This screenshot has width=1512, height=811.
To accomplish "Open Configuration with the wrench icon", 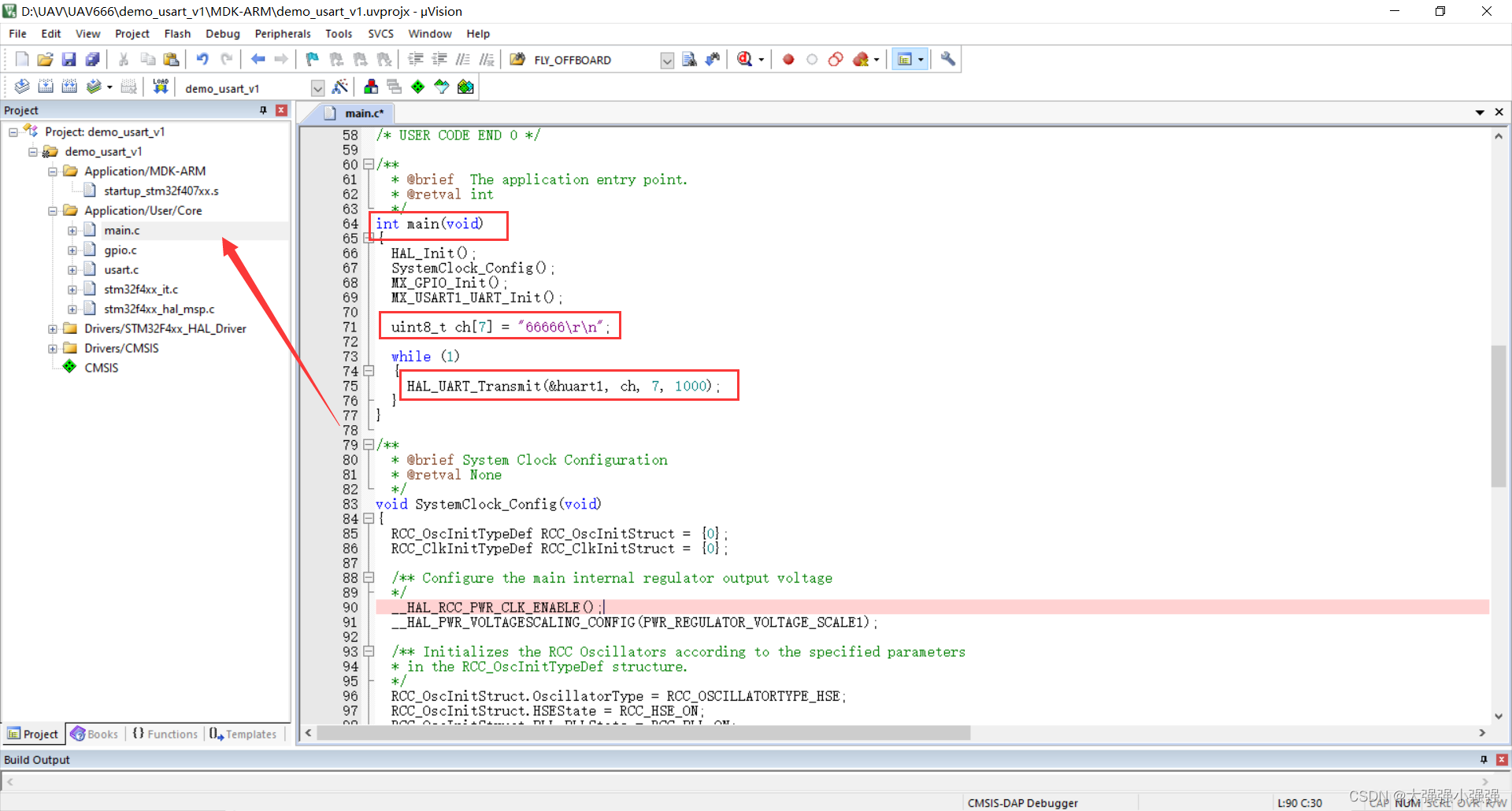I will coord(947,59).
